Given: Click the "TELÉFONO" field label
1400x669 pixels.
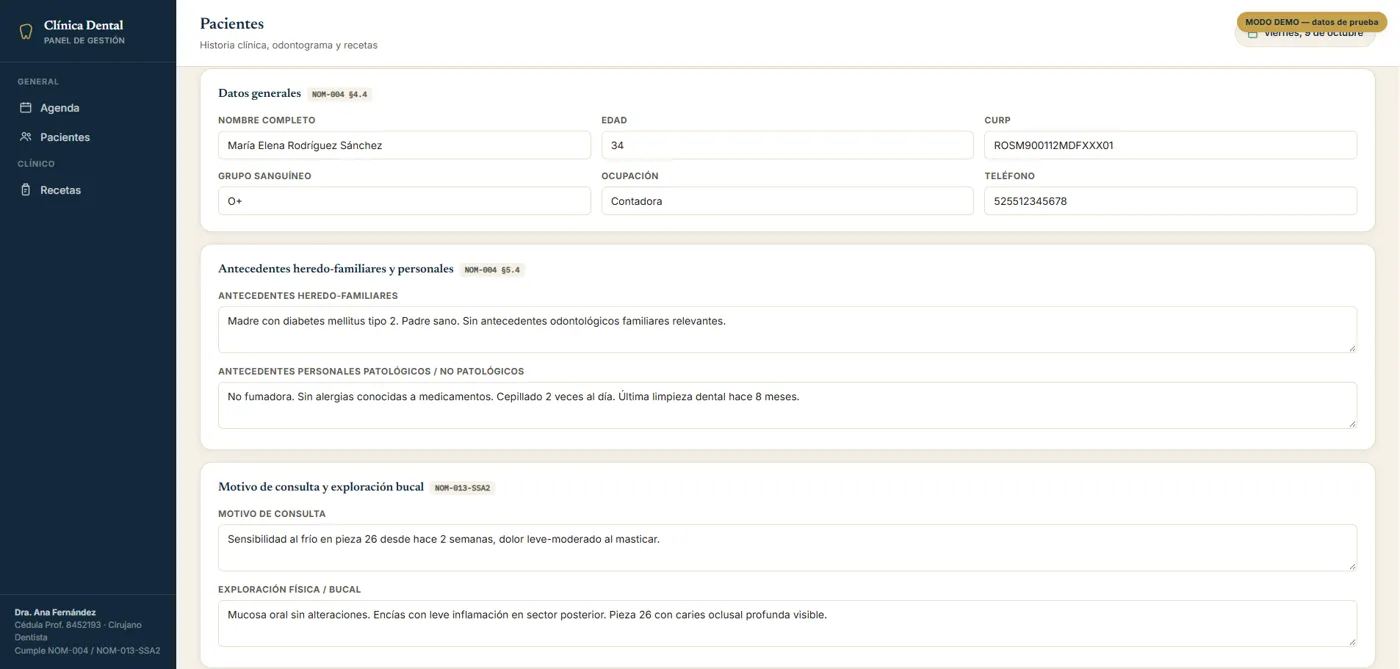Looking at the screenshot, I should (x=1009, y=176).
